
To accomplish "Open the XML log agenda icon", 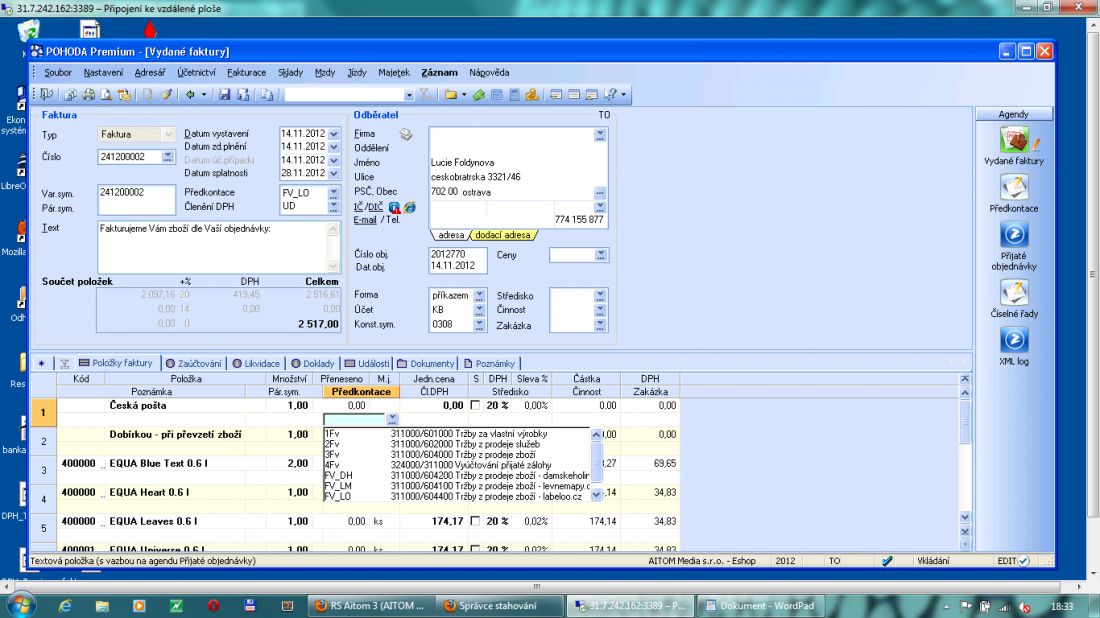I will pos(1014,341).
